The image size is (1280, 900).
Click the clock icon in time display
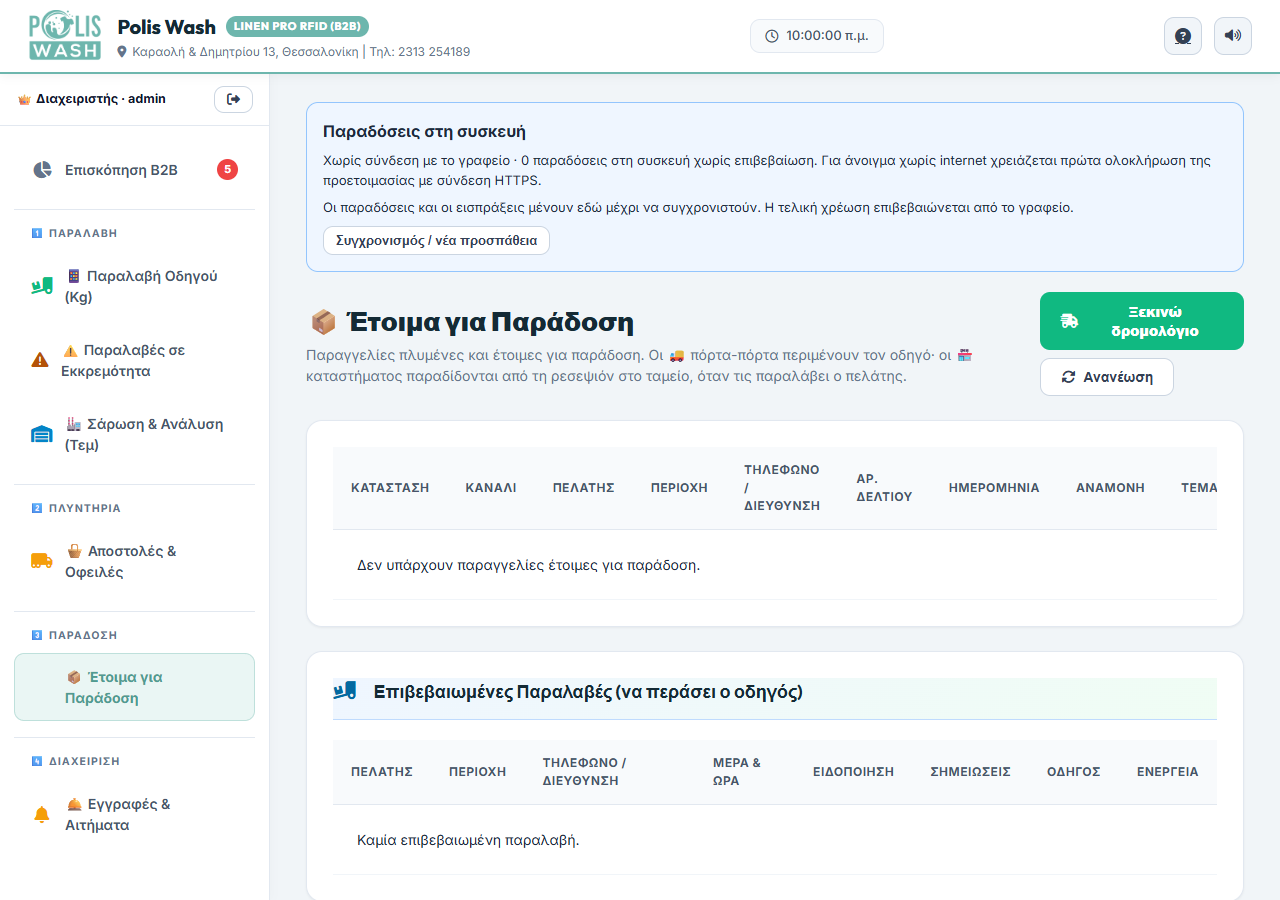pos(772,36)
